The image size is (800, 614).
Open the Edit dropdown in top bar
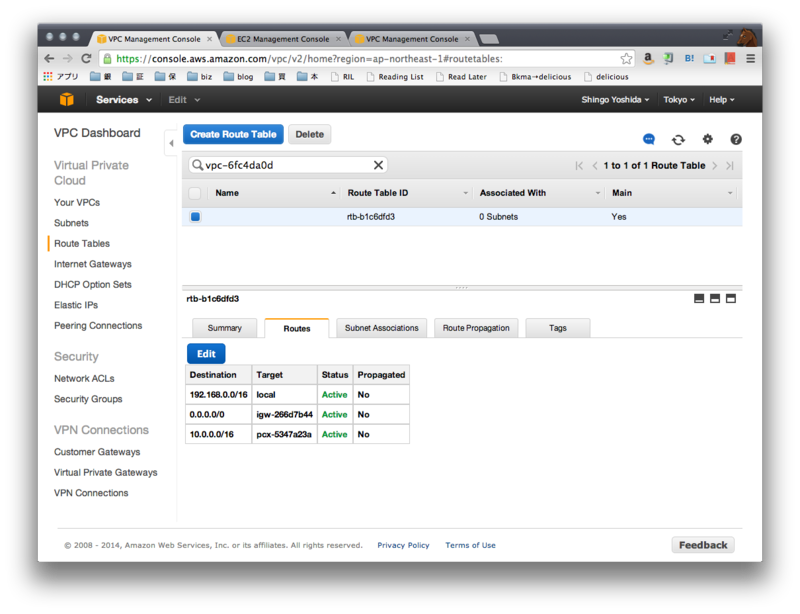click(x=184, y=100)
